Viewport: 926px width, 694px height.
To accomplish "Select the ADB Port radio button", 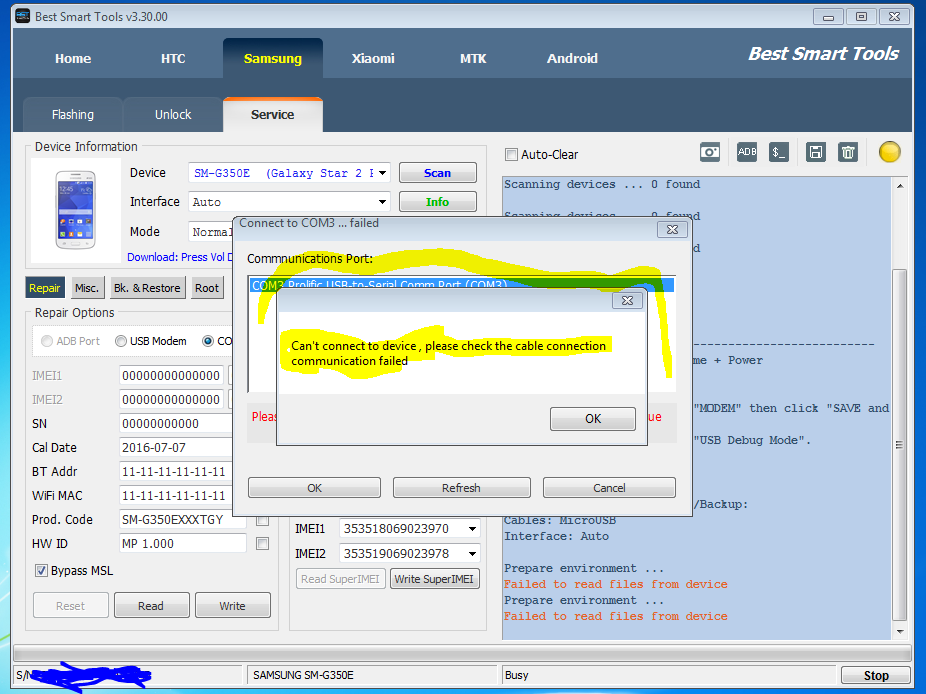I will pos(47,341).
